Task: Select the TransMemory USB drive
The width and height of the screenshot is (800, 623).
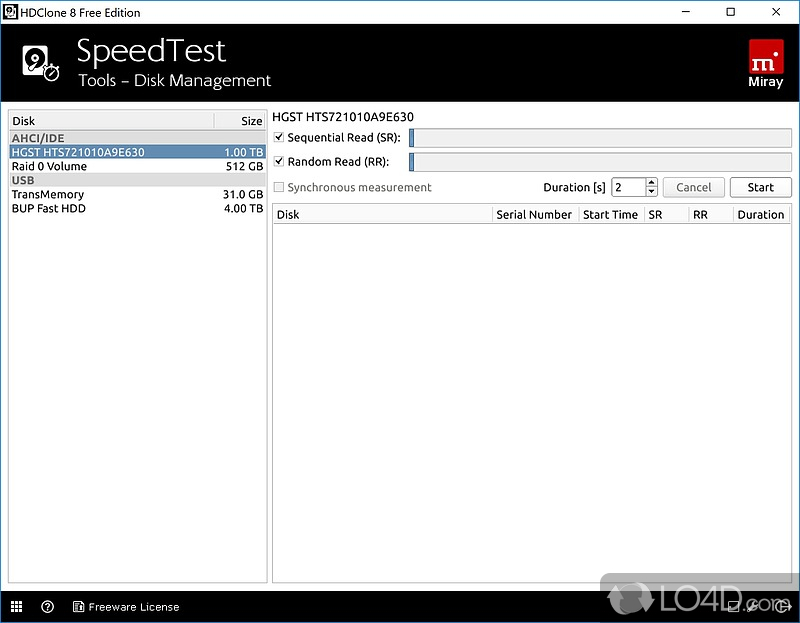Action: coord(48,195)
